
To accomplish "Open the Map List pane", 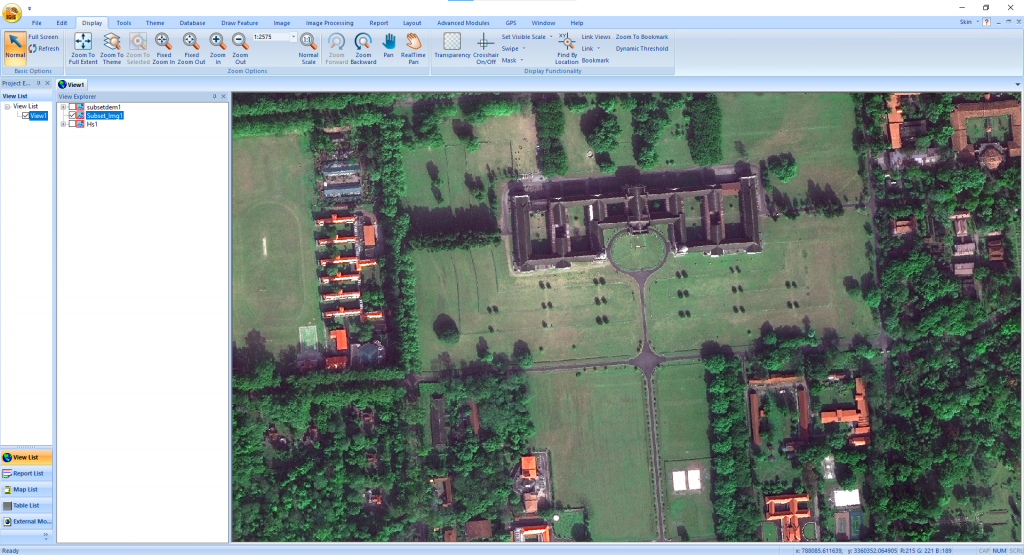I will coord(26,490).
